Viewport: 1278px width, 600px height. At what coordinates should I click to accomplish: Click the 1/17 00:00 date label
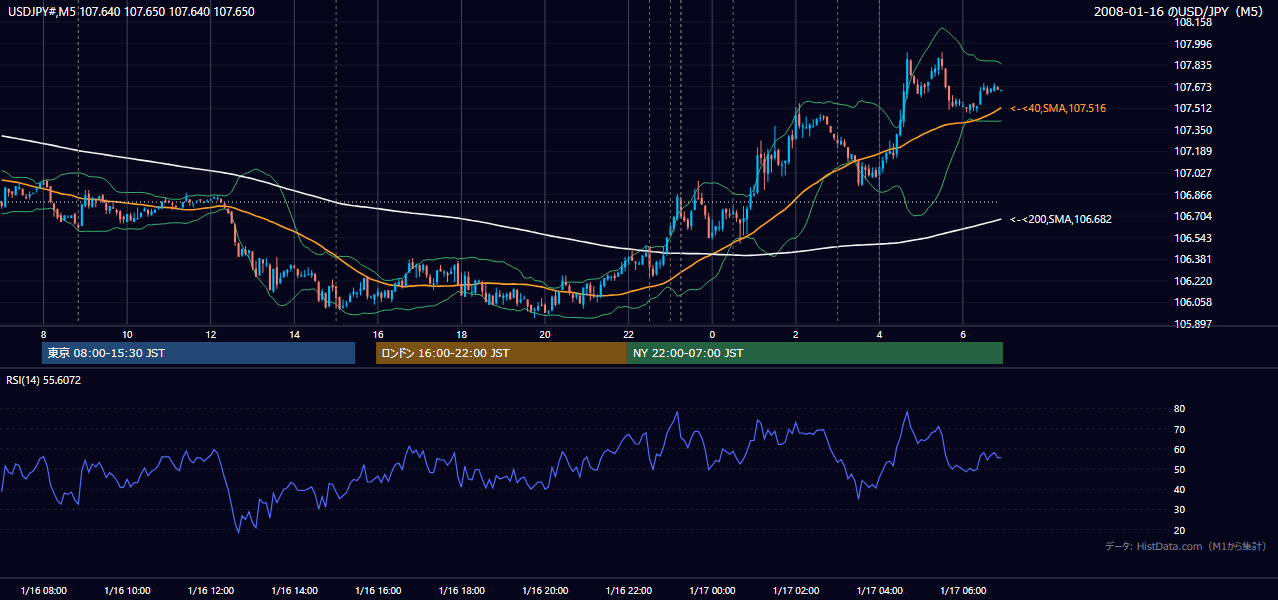[x=712, y=591]
